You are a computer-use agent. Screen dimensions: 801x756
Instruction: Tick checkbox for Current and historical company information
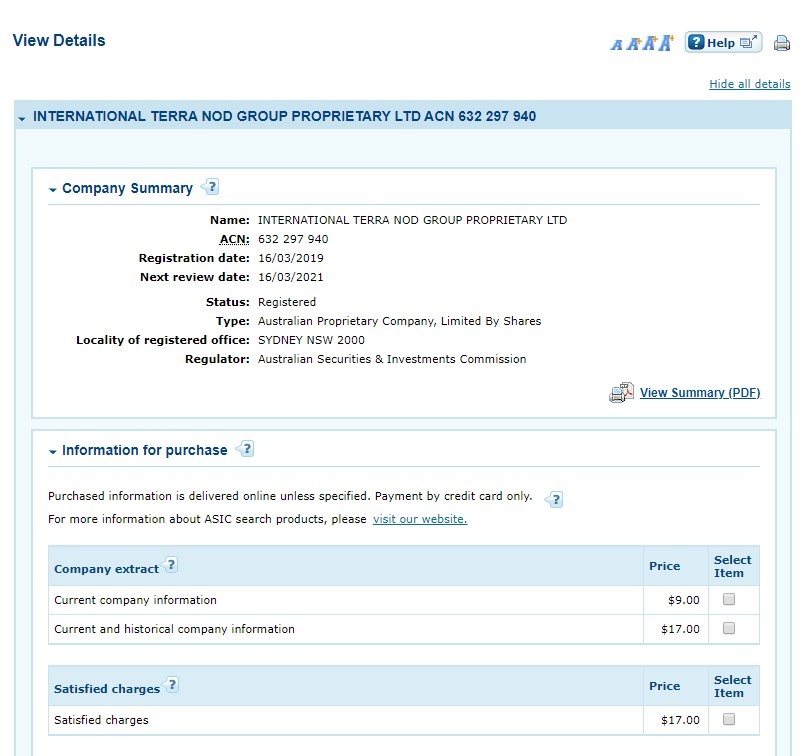[729, 628]
